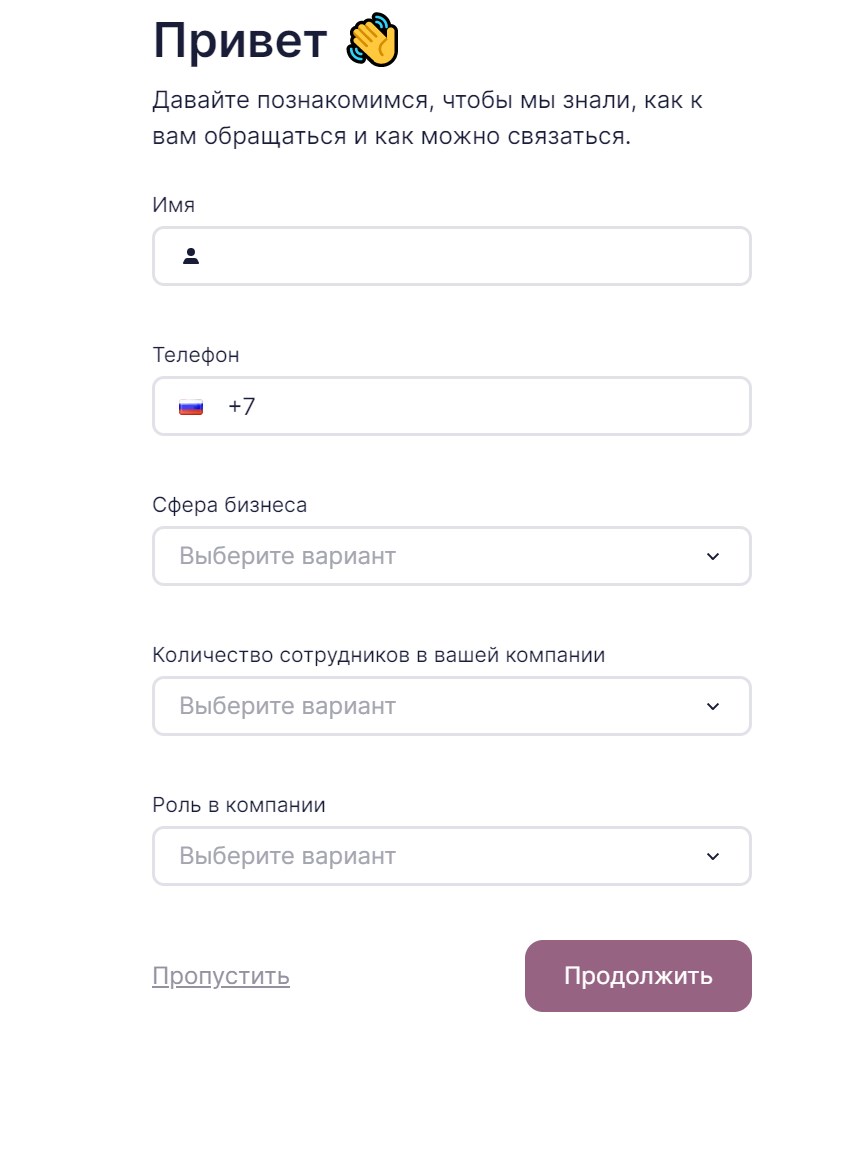This screenshot has height=1149, width=868.
Task: Click the +7 phone code text
Action: pos(242,407)
